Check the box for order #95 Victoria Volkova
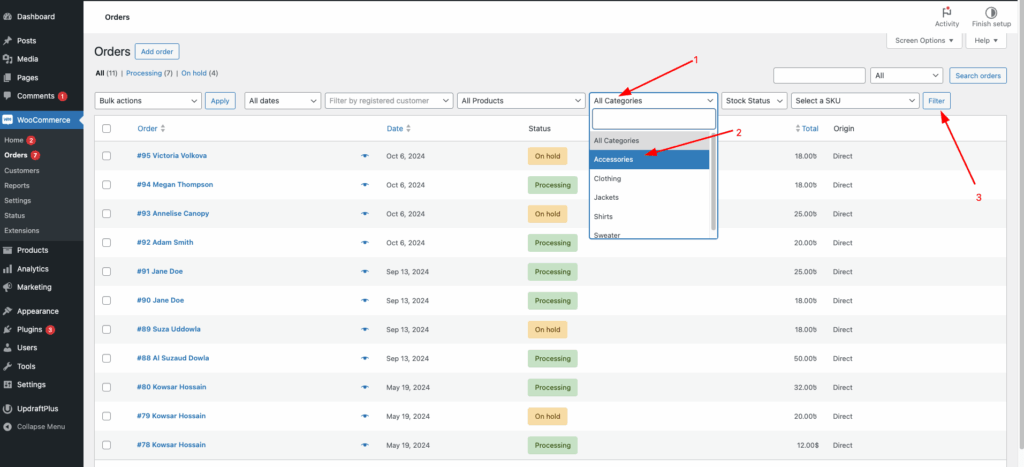The height and width of the screenshot is (467, 1024). (x=106, y=156)
